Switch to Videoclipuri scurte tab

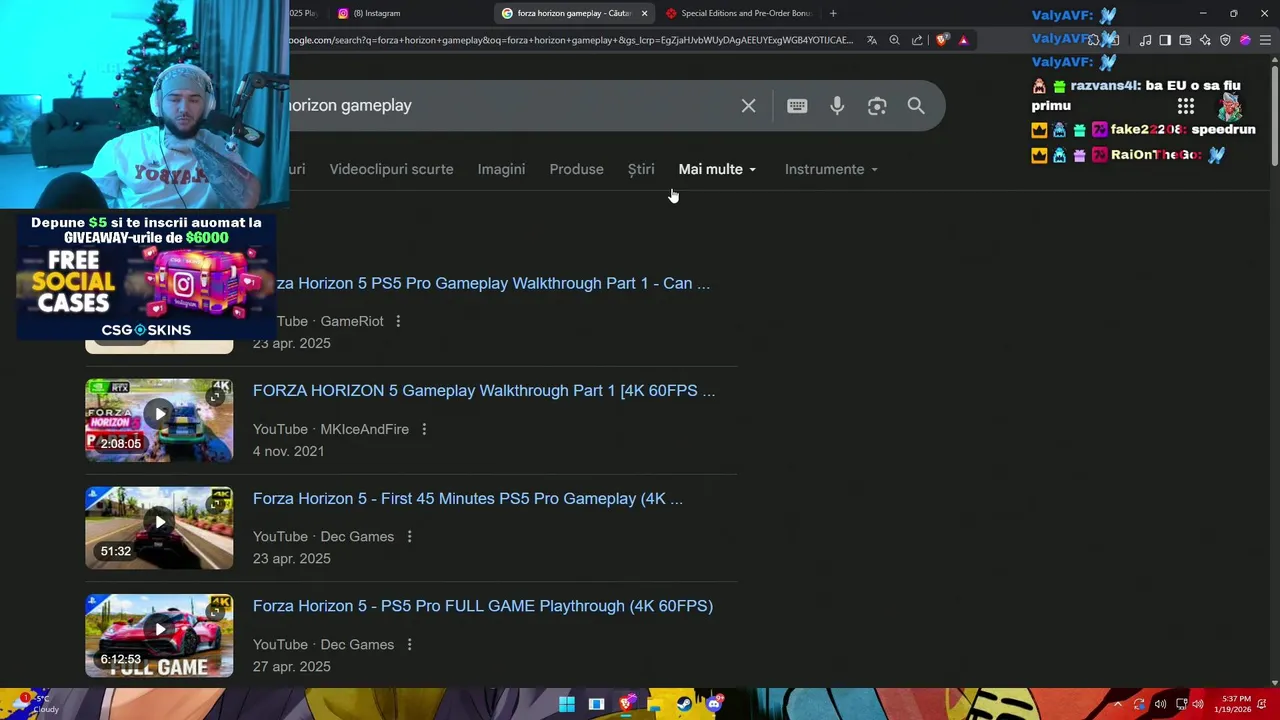coord(391,169)
